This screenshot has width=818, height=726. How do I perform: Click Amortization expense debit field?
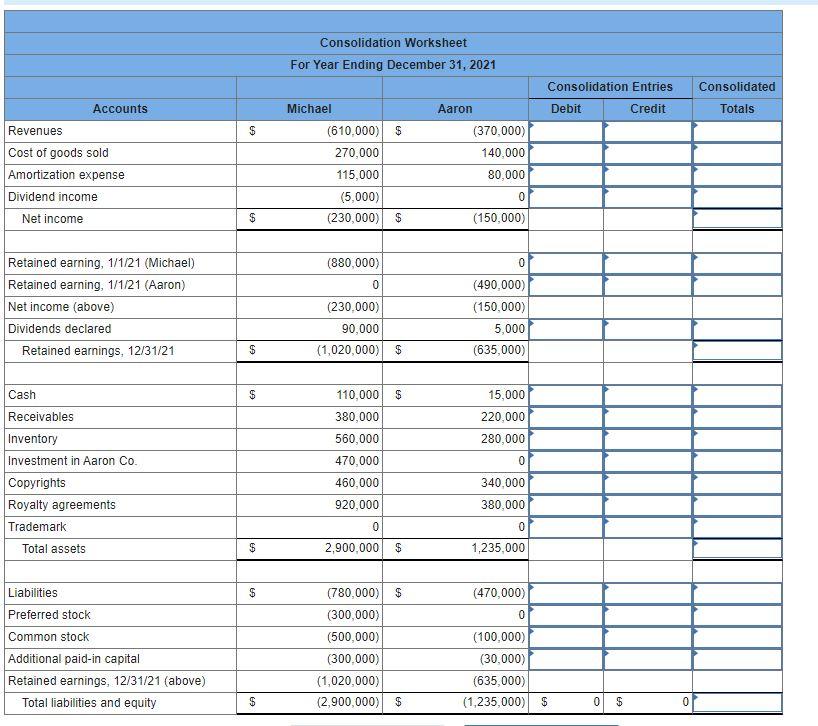point(566,175)
